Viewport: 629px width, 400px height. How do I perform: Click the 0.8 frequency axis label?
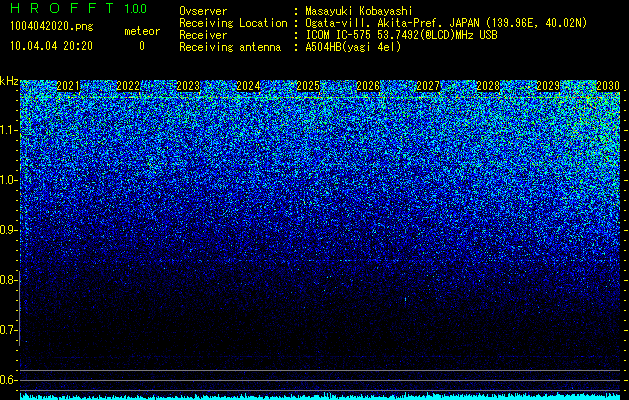click(9, 280)
